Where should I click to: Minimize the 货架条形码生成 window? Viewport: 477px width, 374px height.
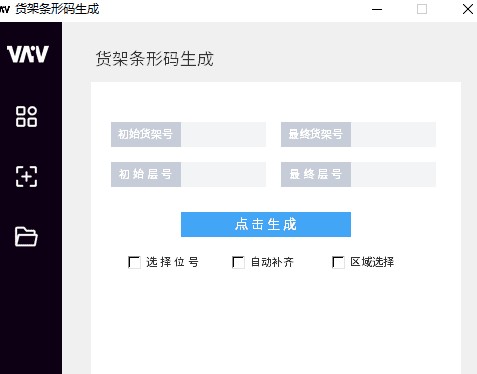[377, 9]
